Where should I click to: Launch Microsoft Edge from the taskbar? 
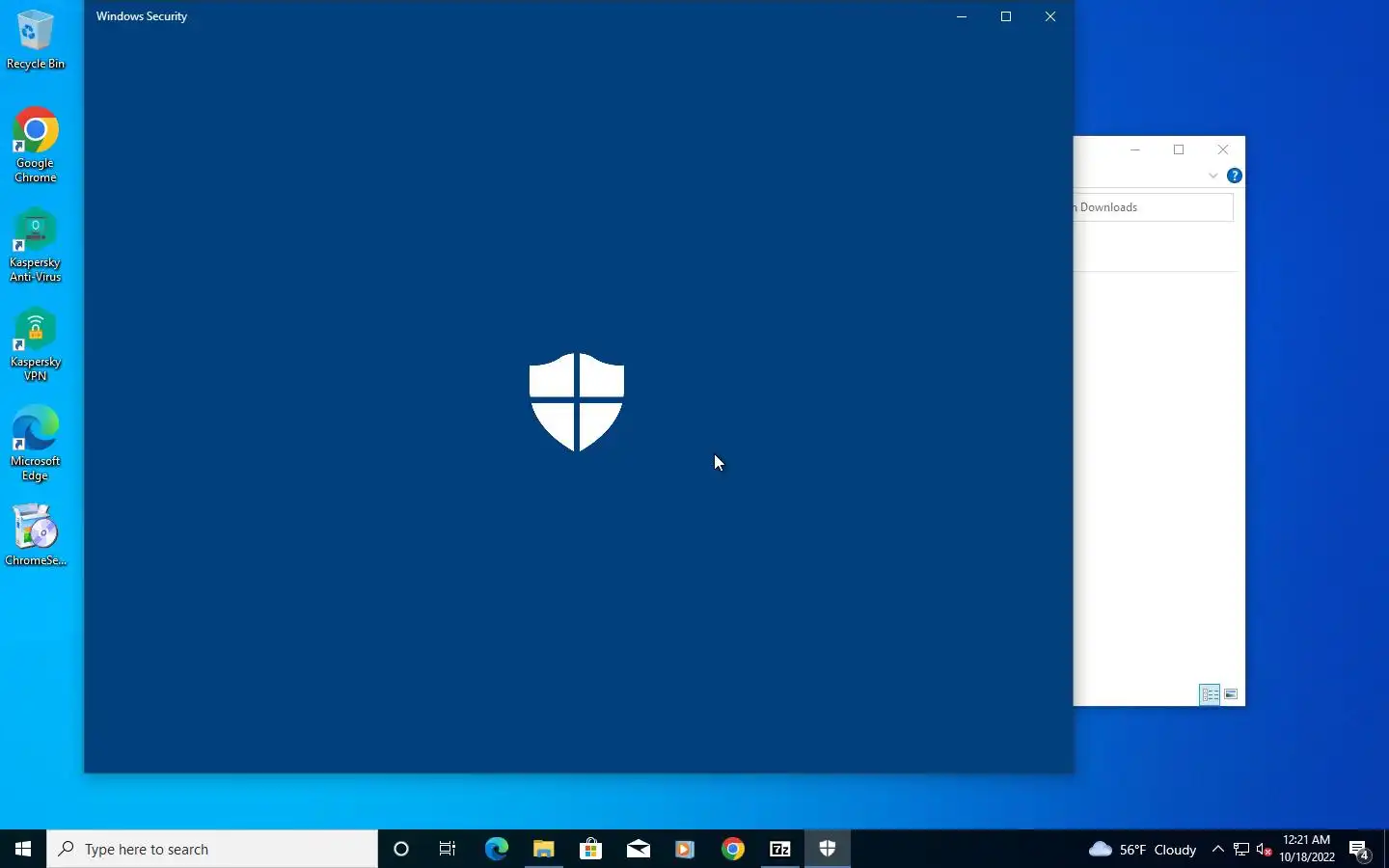click(x=496, y=849)
